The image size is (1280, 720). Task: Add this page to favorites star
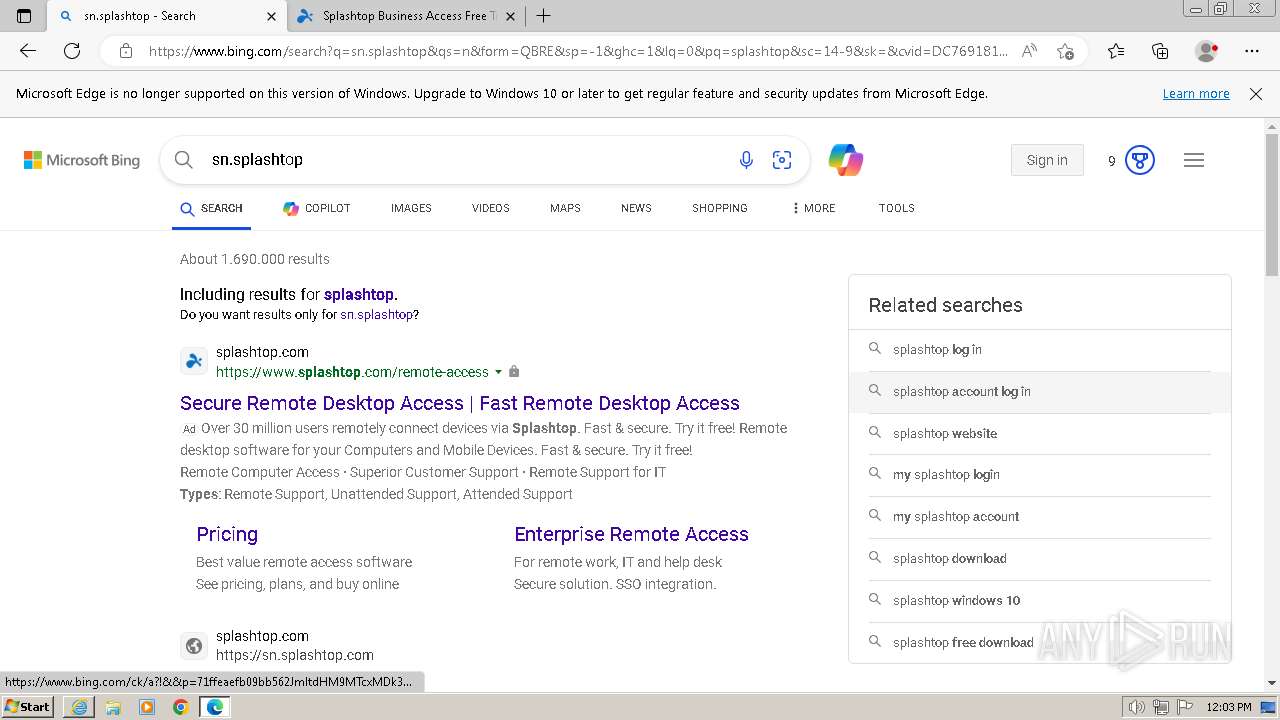(x=1065, y=51)
